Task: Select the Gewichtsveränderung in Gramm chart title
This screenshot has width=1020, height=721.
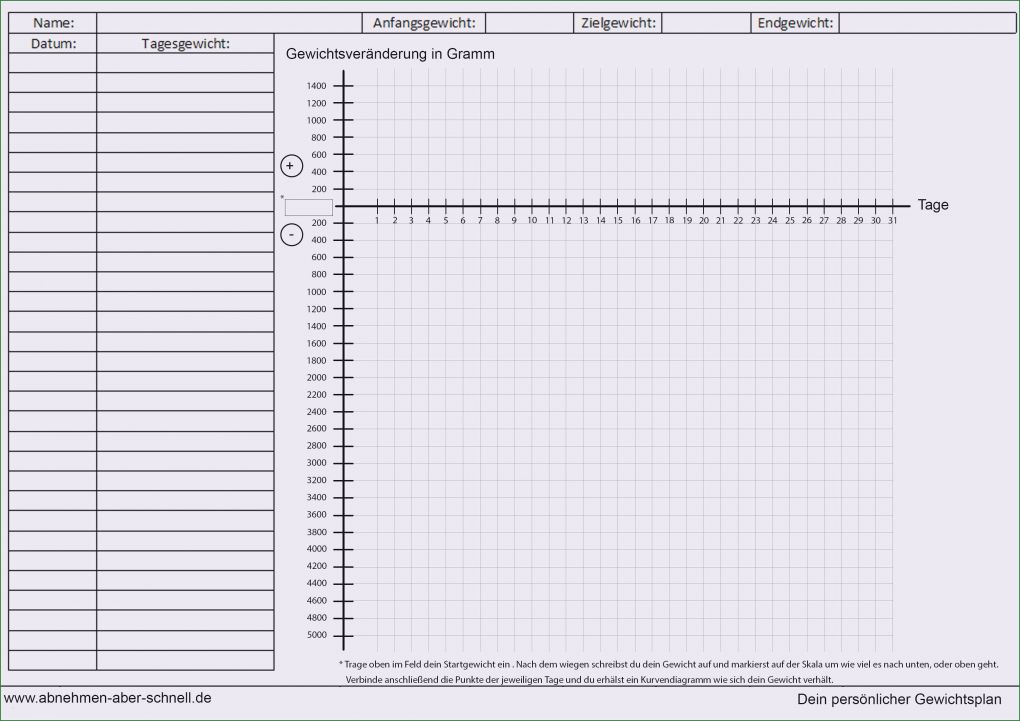Action: click(x=390, y=54)
